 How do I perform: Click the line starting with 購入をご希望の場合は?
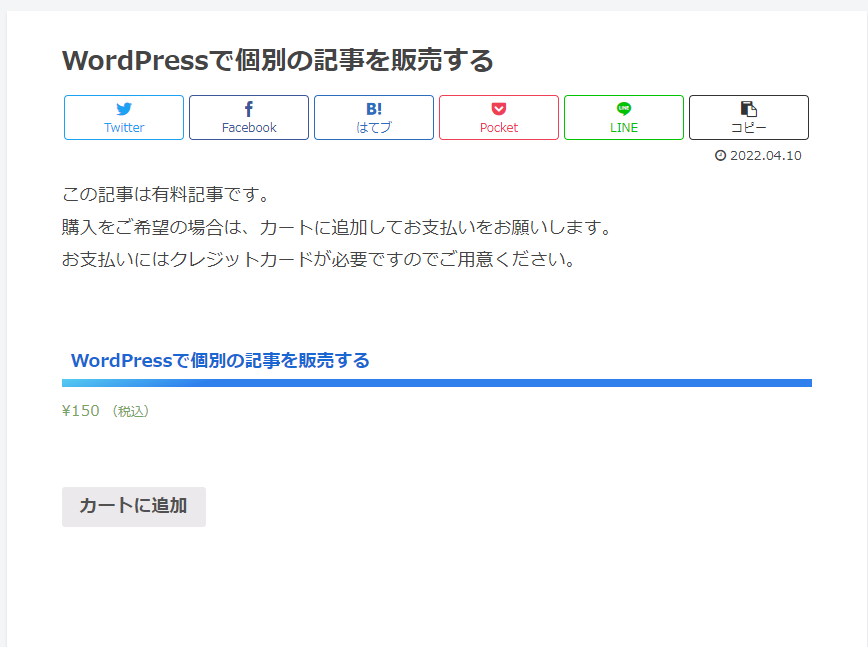tap(337, 227)
